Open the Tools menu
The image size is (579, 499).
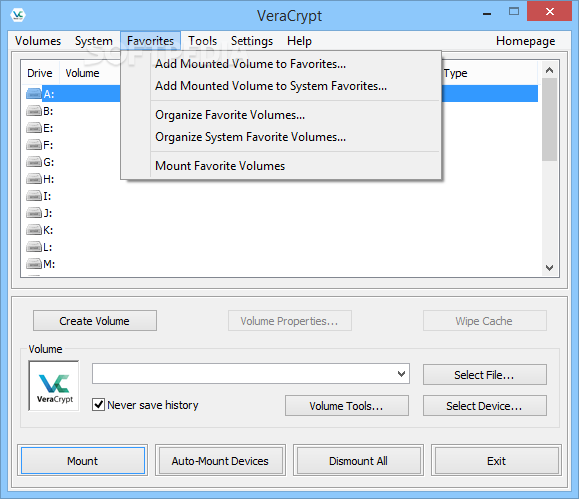[x=202, y=41]
